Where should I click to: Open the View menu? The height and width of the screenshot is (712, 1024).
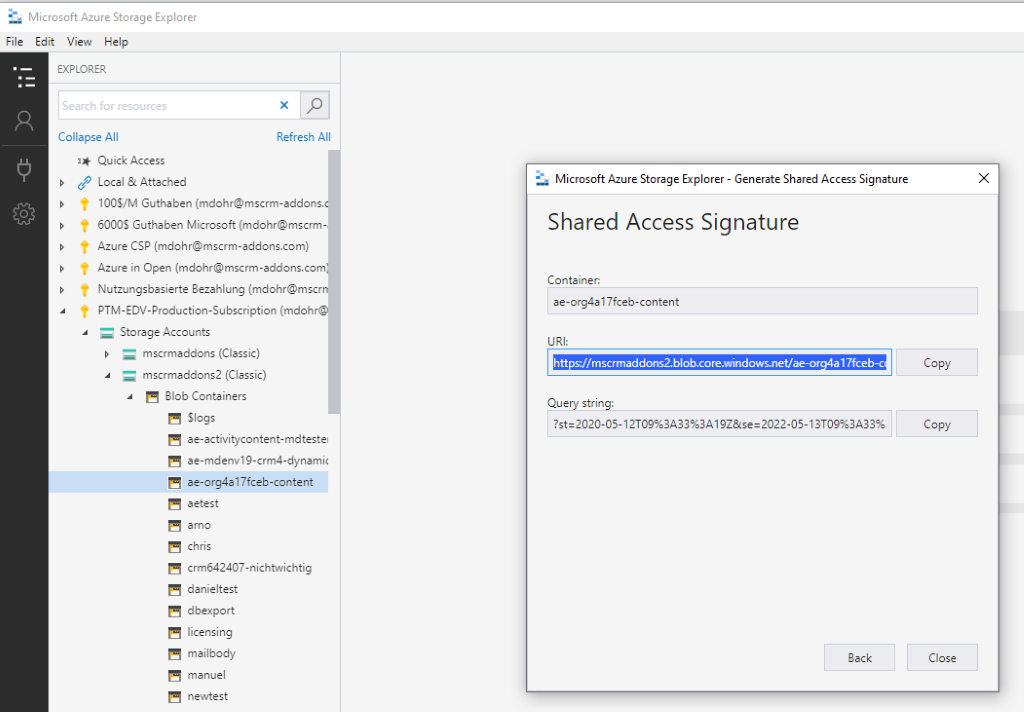79,41
